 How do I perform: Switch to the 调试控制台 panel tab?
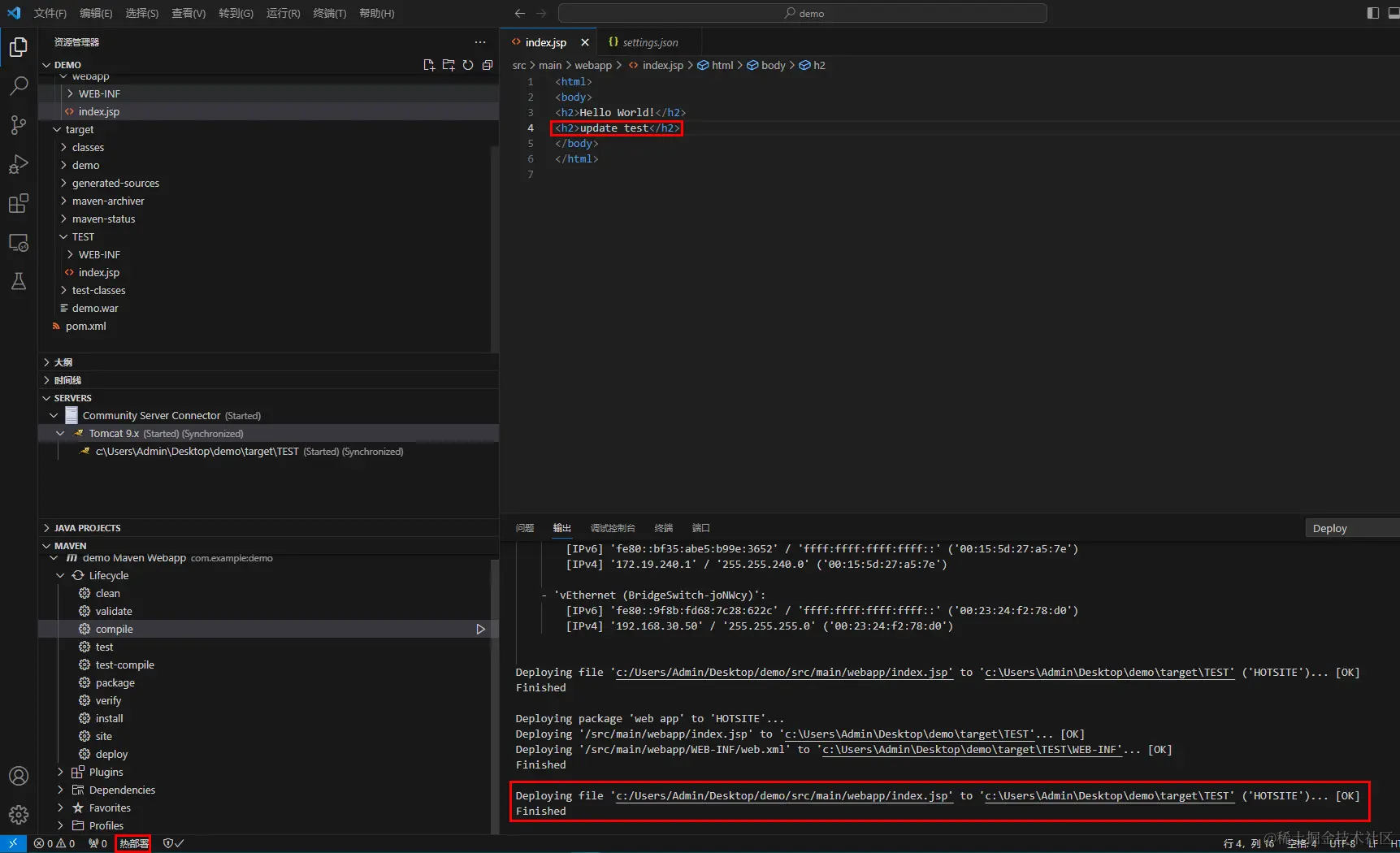[613, 528]
